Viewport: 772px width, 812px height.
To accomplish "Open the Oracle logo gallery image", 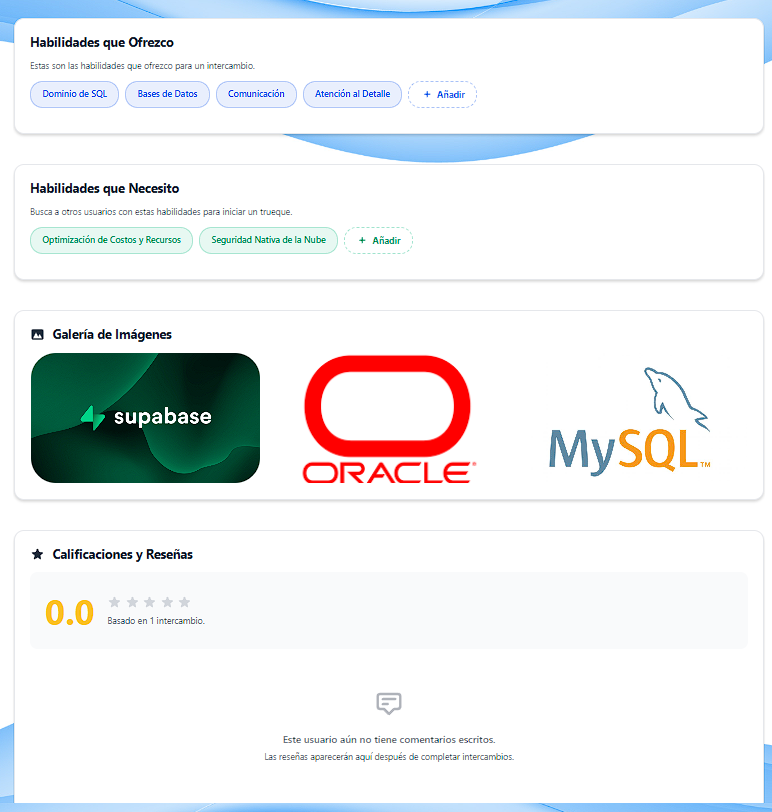I will point(388,419).
